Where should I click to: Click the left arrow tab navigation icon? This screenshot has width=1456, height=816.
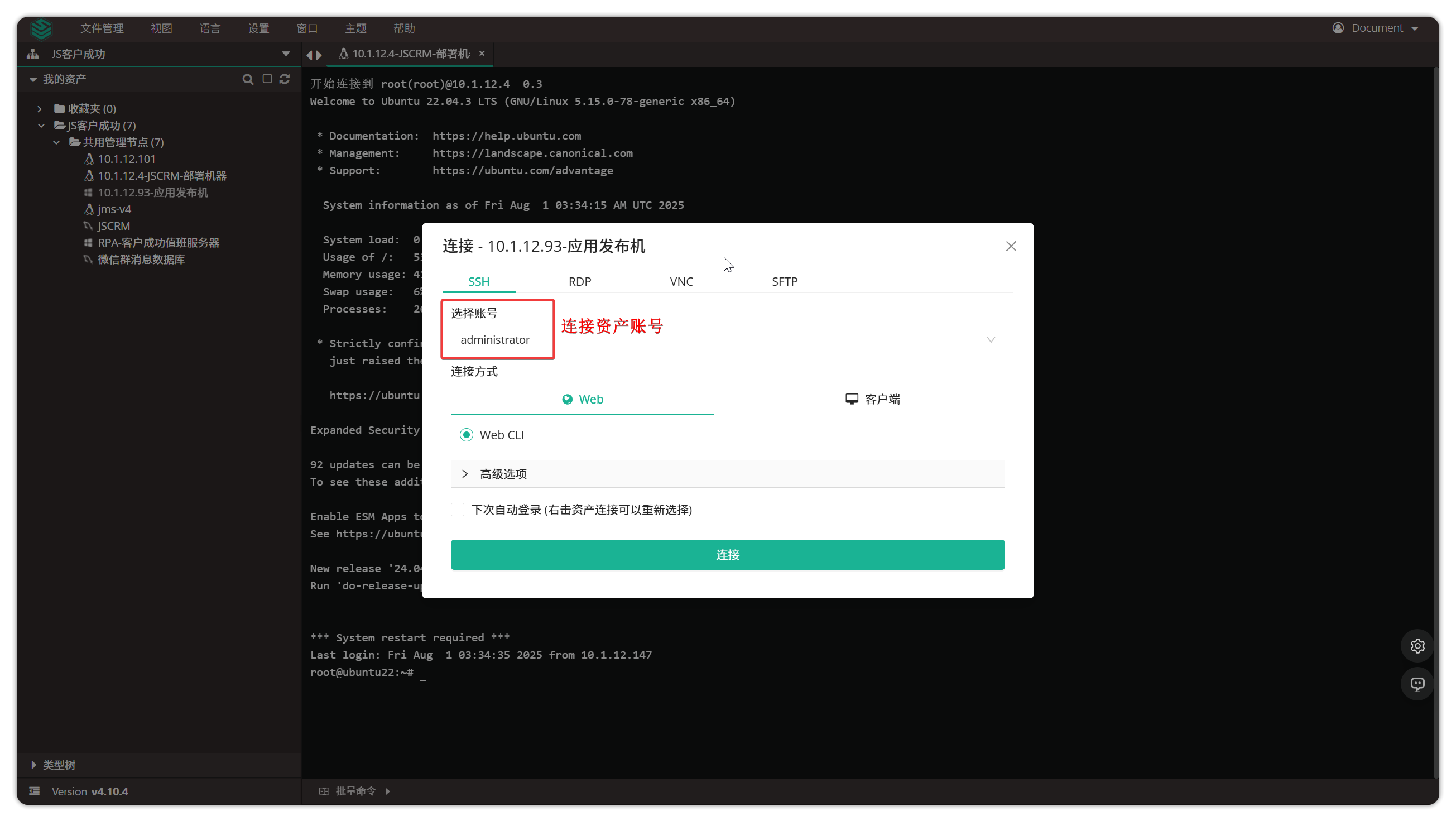309,55
